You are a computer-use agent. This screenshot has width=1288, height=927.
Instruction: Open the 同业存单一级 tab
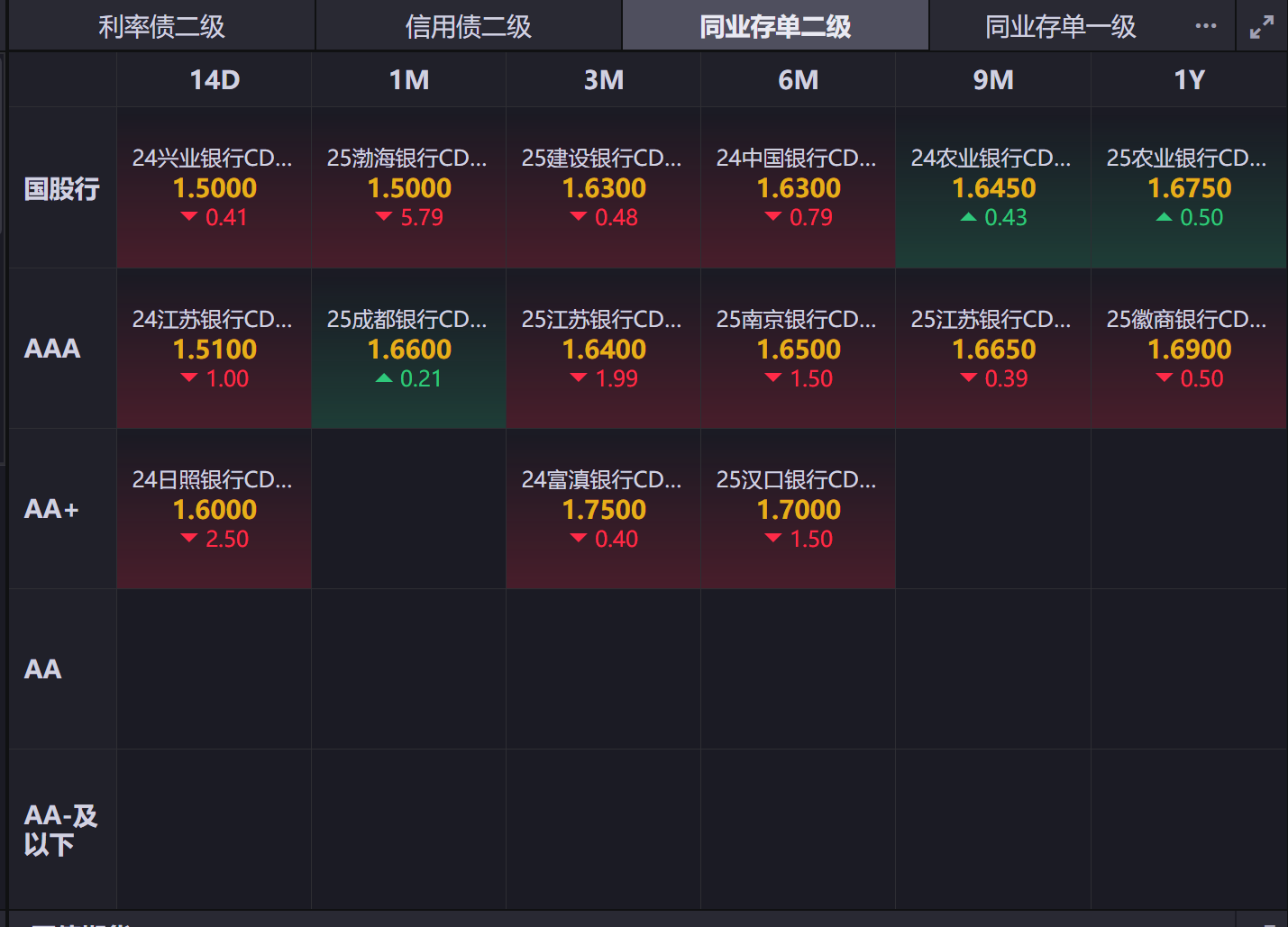(x=1061, y=26)
